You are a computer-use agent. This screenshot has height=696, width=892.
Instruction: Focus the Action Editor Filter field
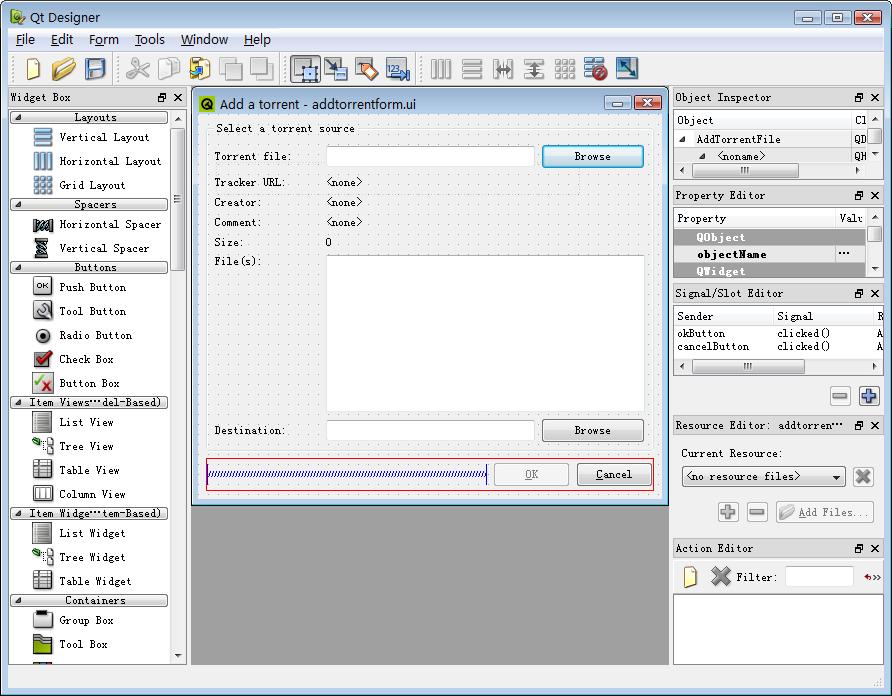click(x=819, y=576)
